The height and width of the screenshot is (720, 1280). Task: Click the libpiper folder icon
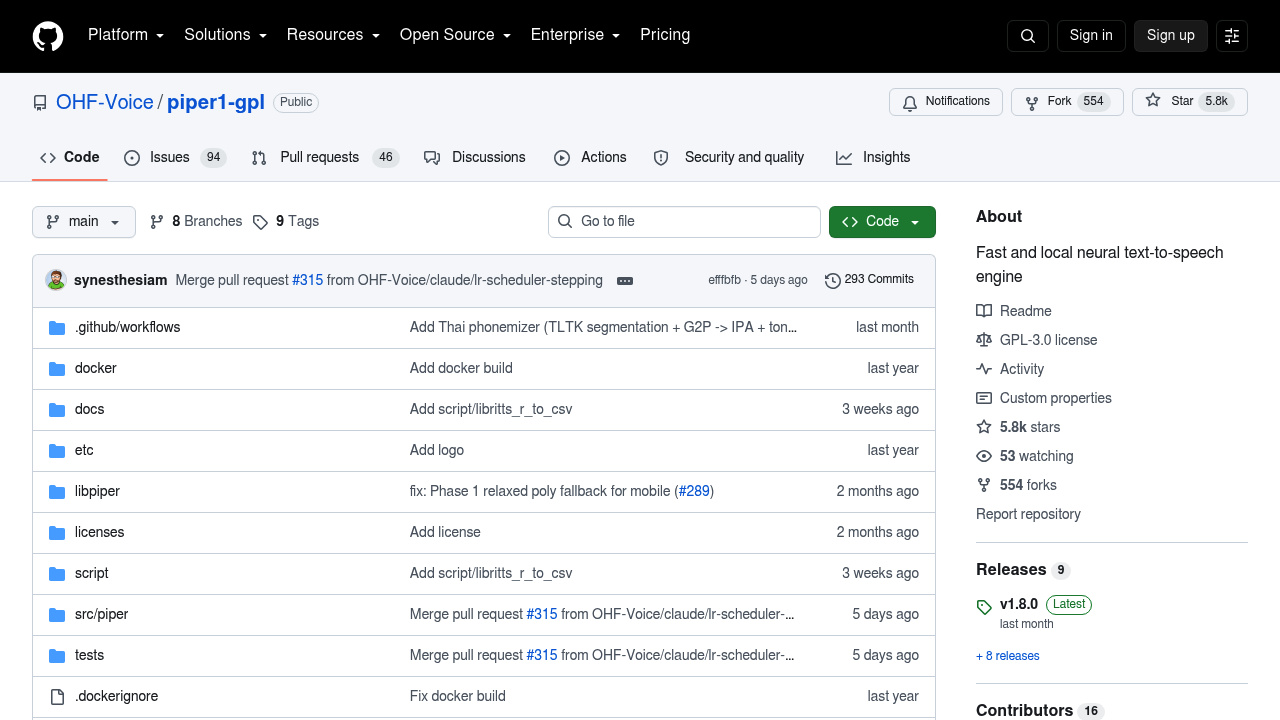[57, 492]
